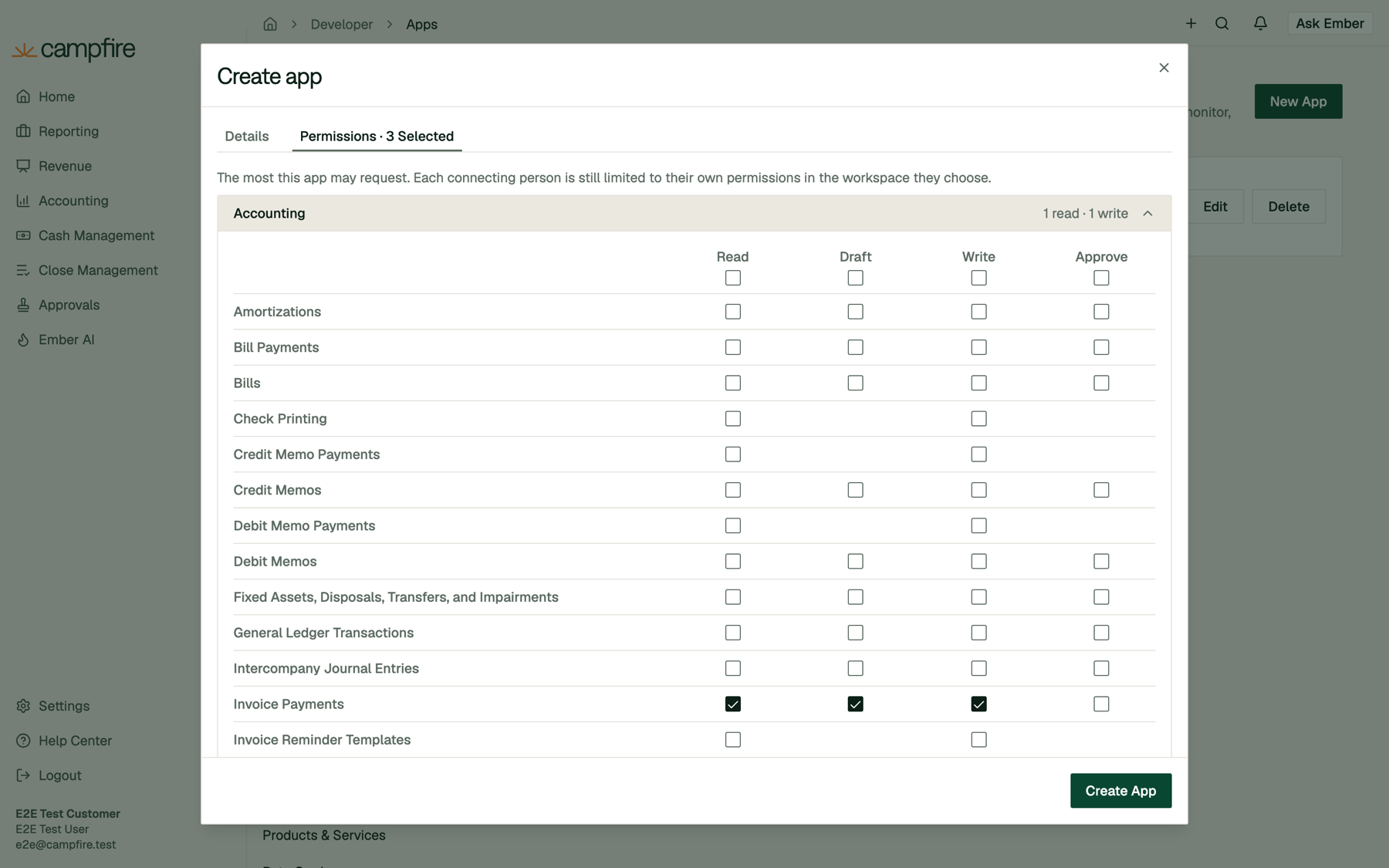Click the home breadcrumb icon
1389x868 pixels.
click(270, 24)
